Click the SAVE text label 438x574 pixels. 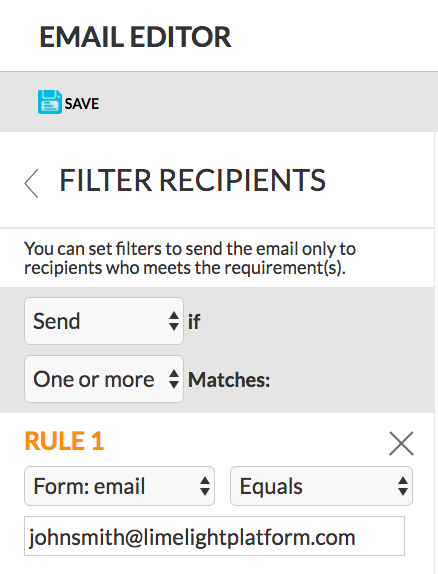[x=82, y=104]
